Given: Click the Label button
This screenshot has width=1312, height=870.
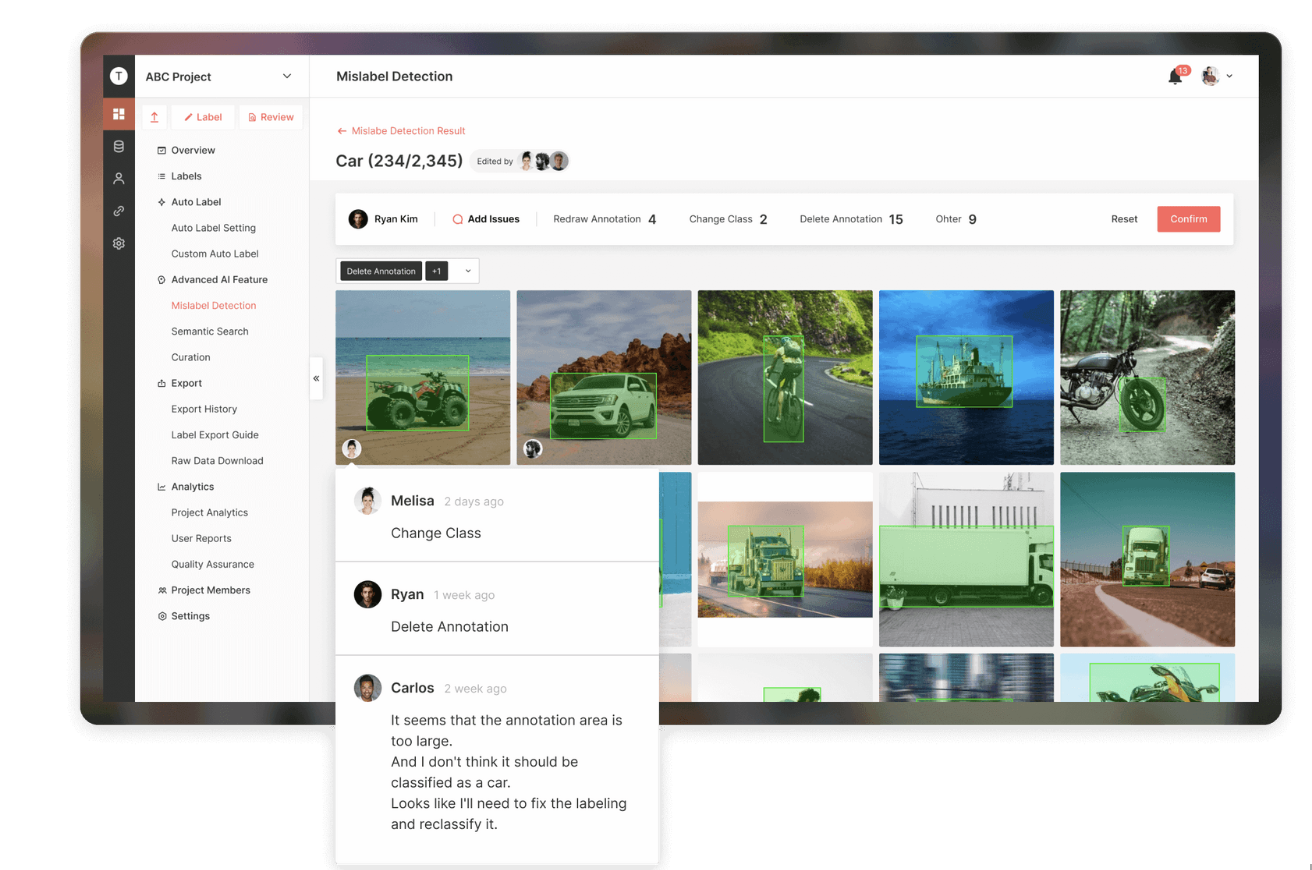Looking at the screenshot, I should point(203,117).
